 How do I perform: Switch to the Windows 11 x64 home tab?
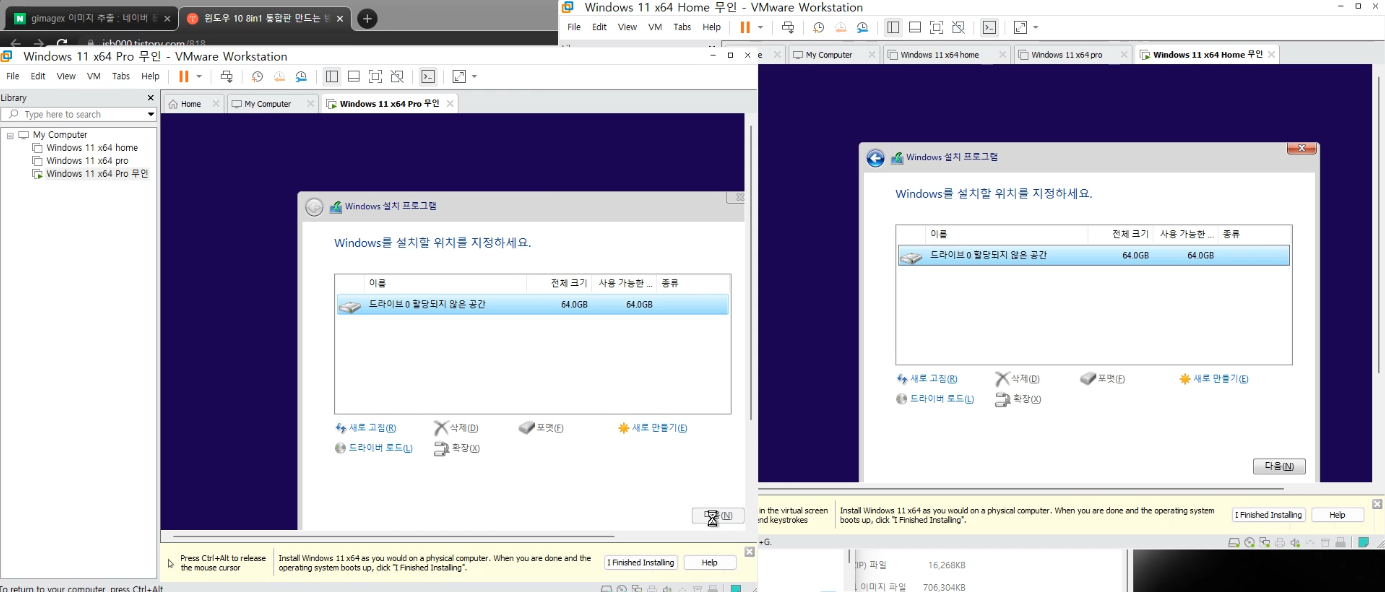(939, 55)
